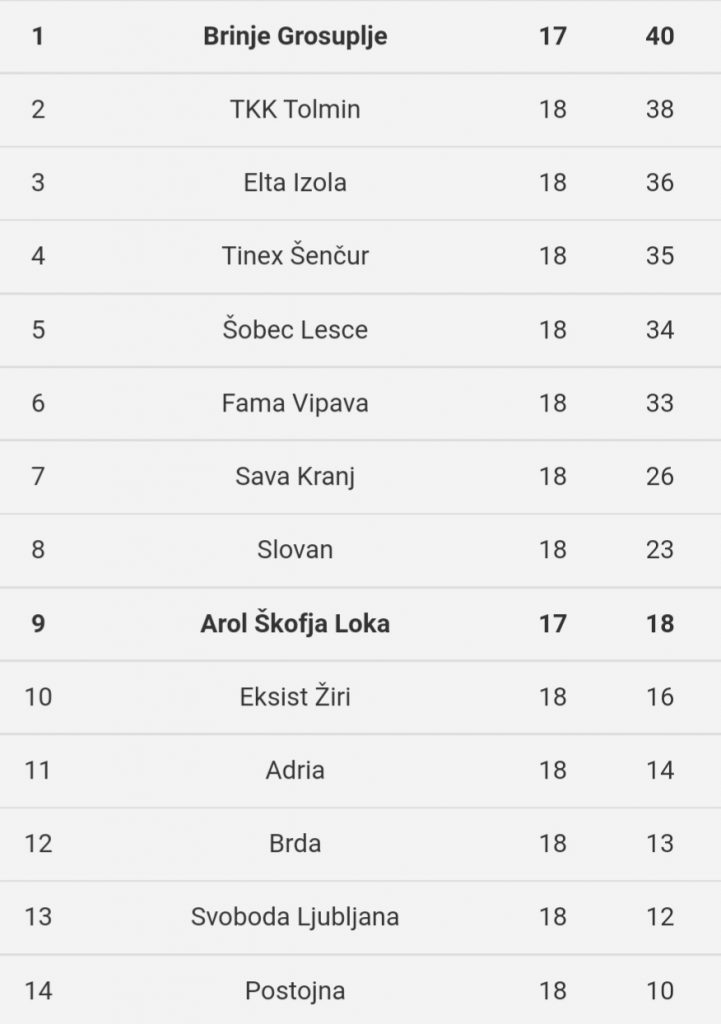Viewport: 721px width, 1024px height.
Task: Click the Brda team name
Action: [295, 843]
